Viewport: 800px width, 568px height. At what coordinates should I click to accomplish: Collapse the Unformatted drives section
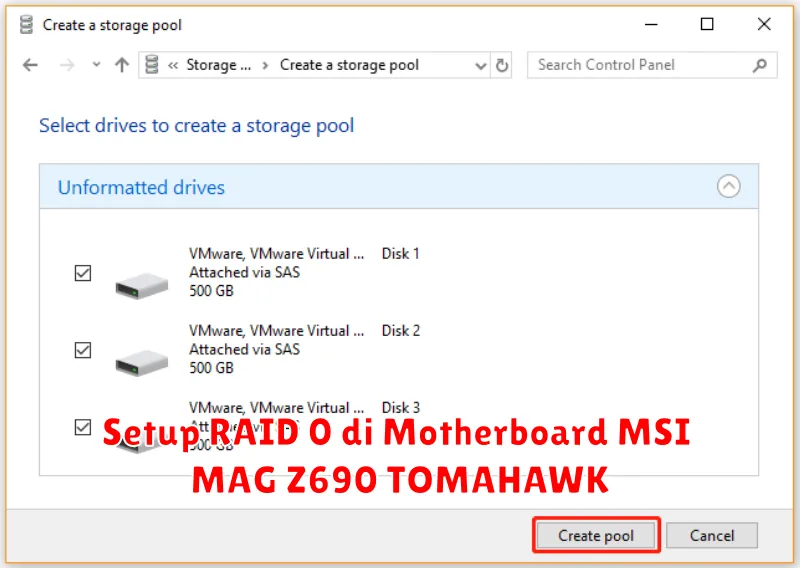729,186
